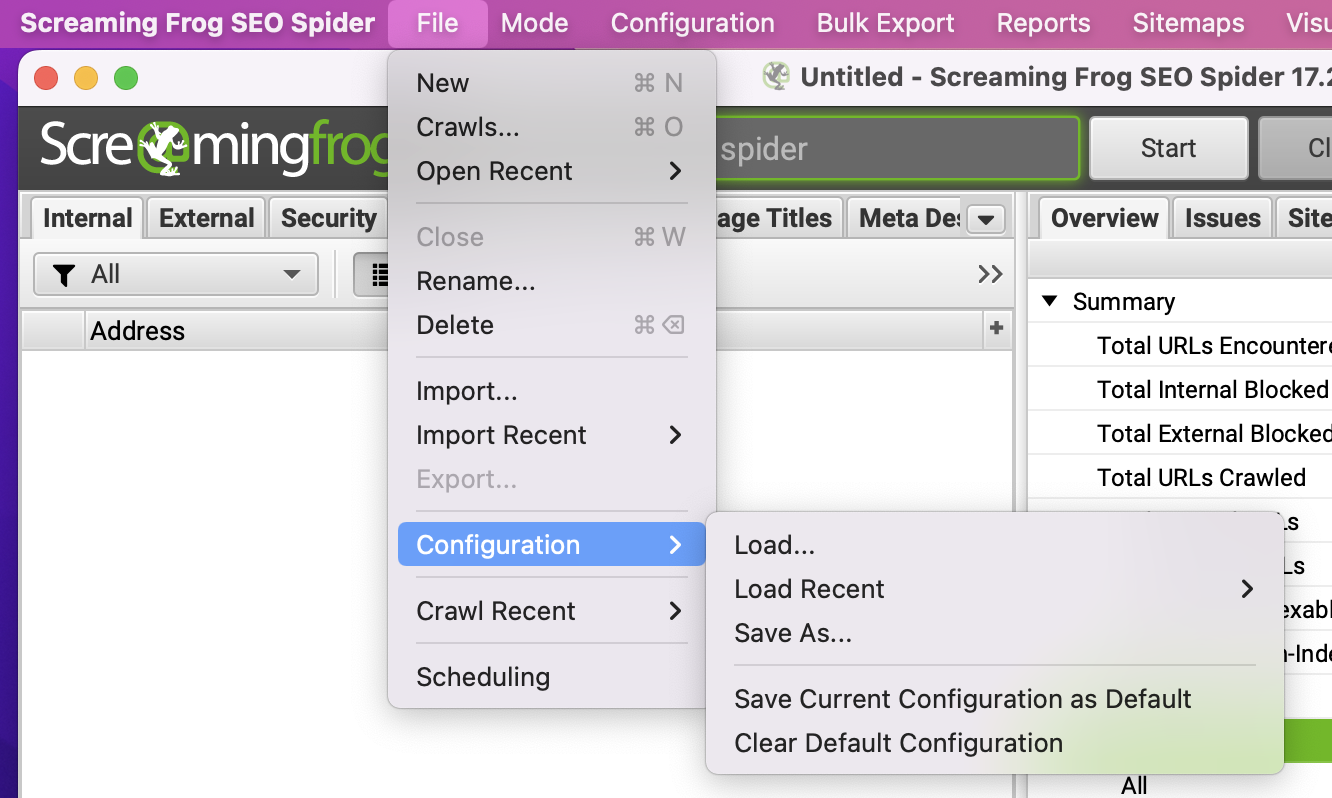Click the double chevron toolbar overflow icon
The width and height of the screenshot is (1332, 798).
point(990,274)
